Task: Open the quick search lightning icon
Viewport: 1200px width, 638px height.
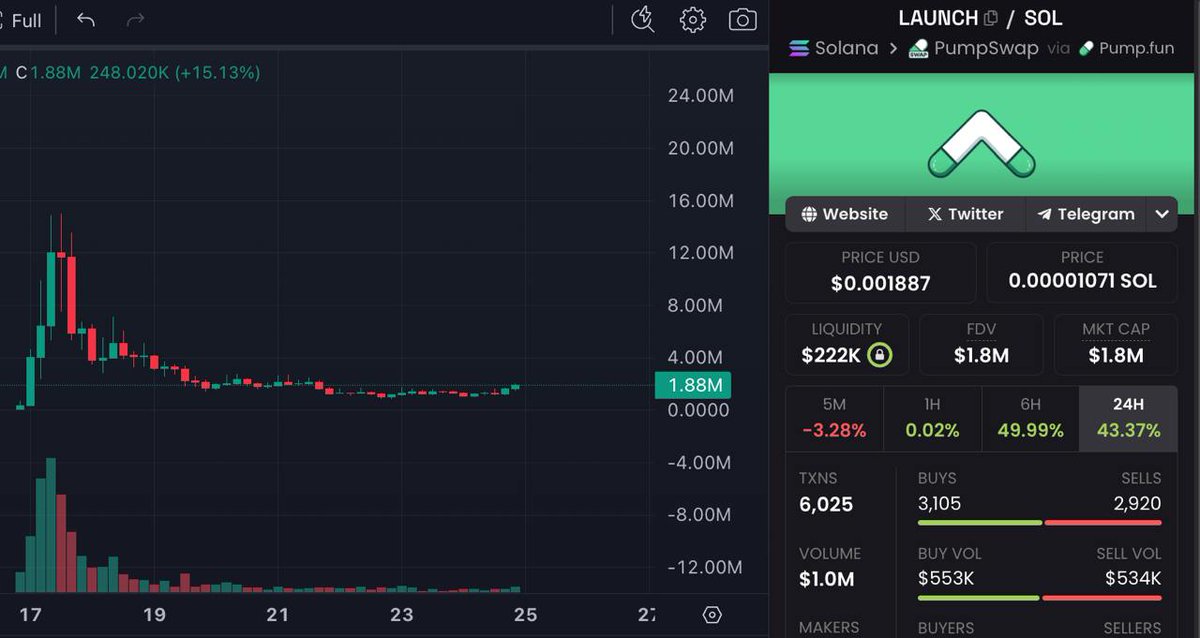Action: tap(643, 19)
